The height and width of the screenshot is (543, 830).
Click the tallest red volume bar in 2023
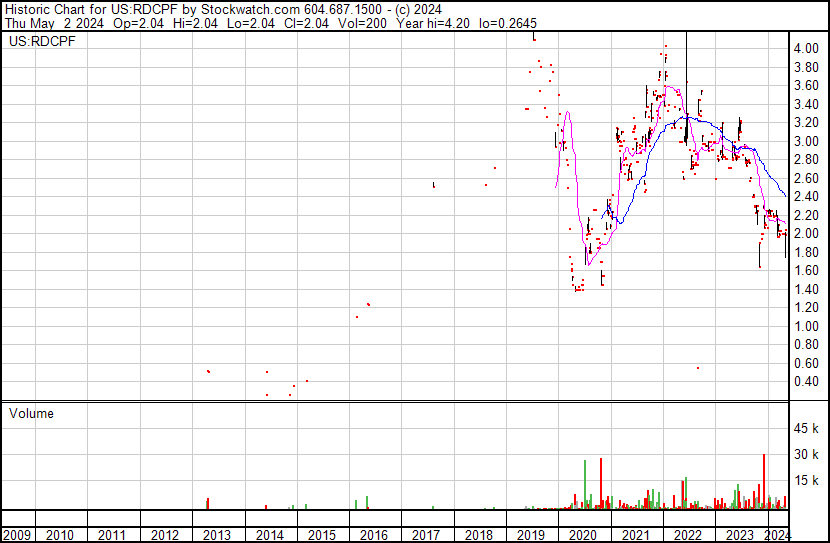[764, 481]
